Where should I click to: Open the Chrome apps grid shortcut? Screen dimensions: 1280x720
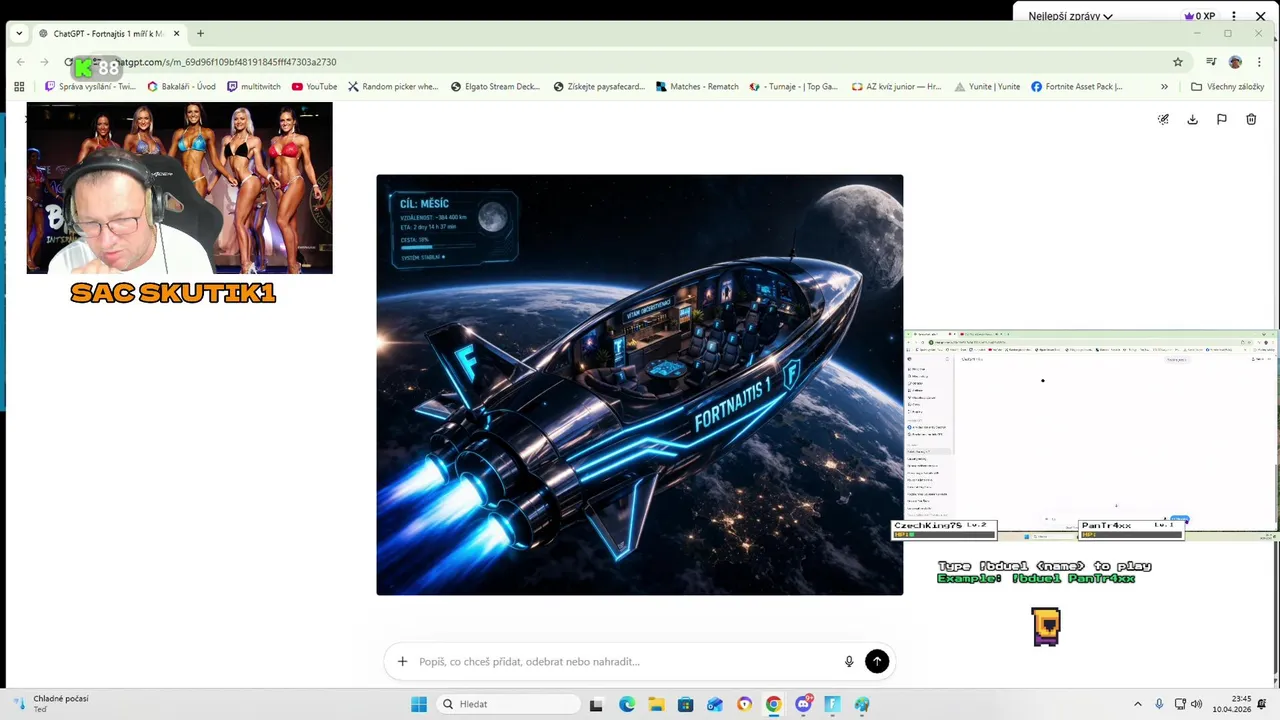pyautogui.click(x=19, y=87)
